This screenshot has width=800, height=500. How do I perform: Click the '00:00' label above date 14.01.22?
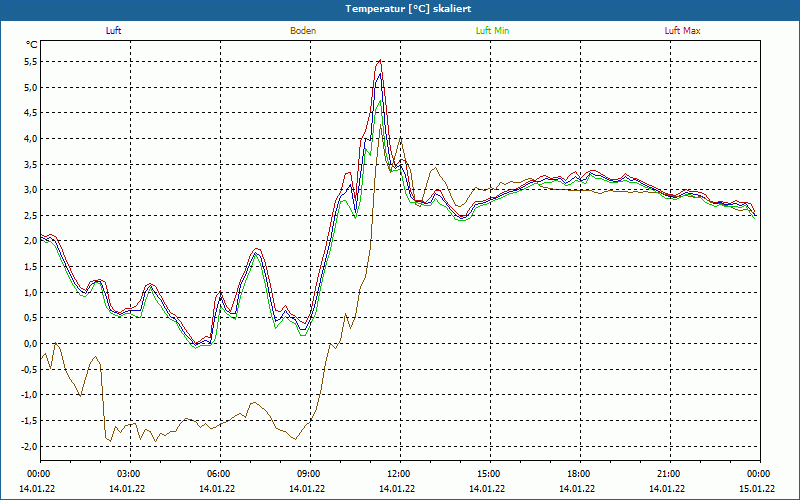[x=38, y=474]
